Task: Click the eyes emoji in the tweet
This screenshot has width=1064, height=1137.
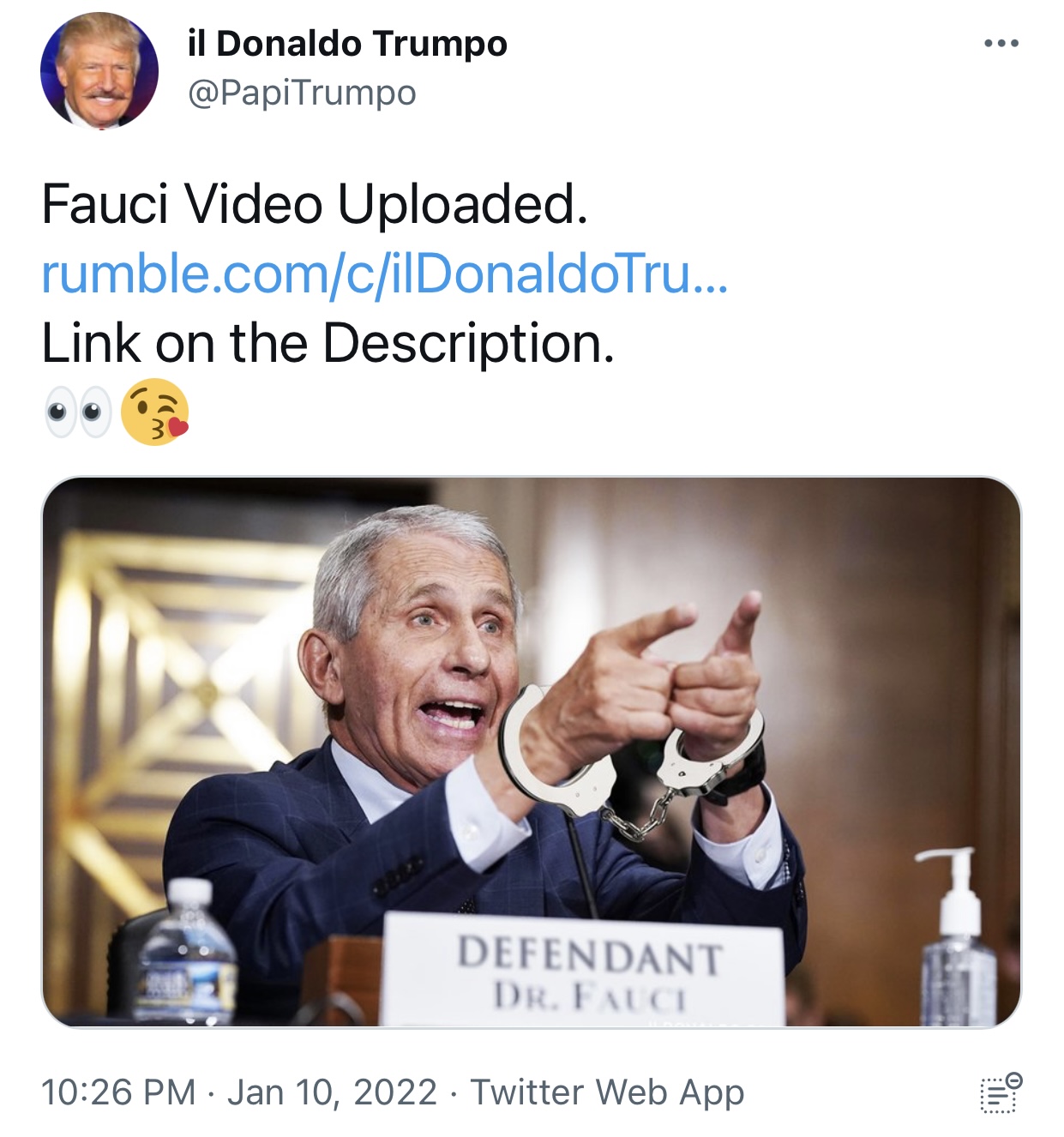Action: pyautogui.click(x=78, y=412)
